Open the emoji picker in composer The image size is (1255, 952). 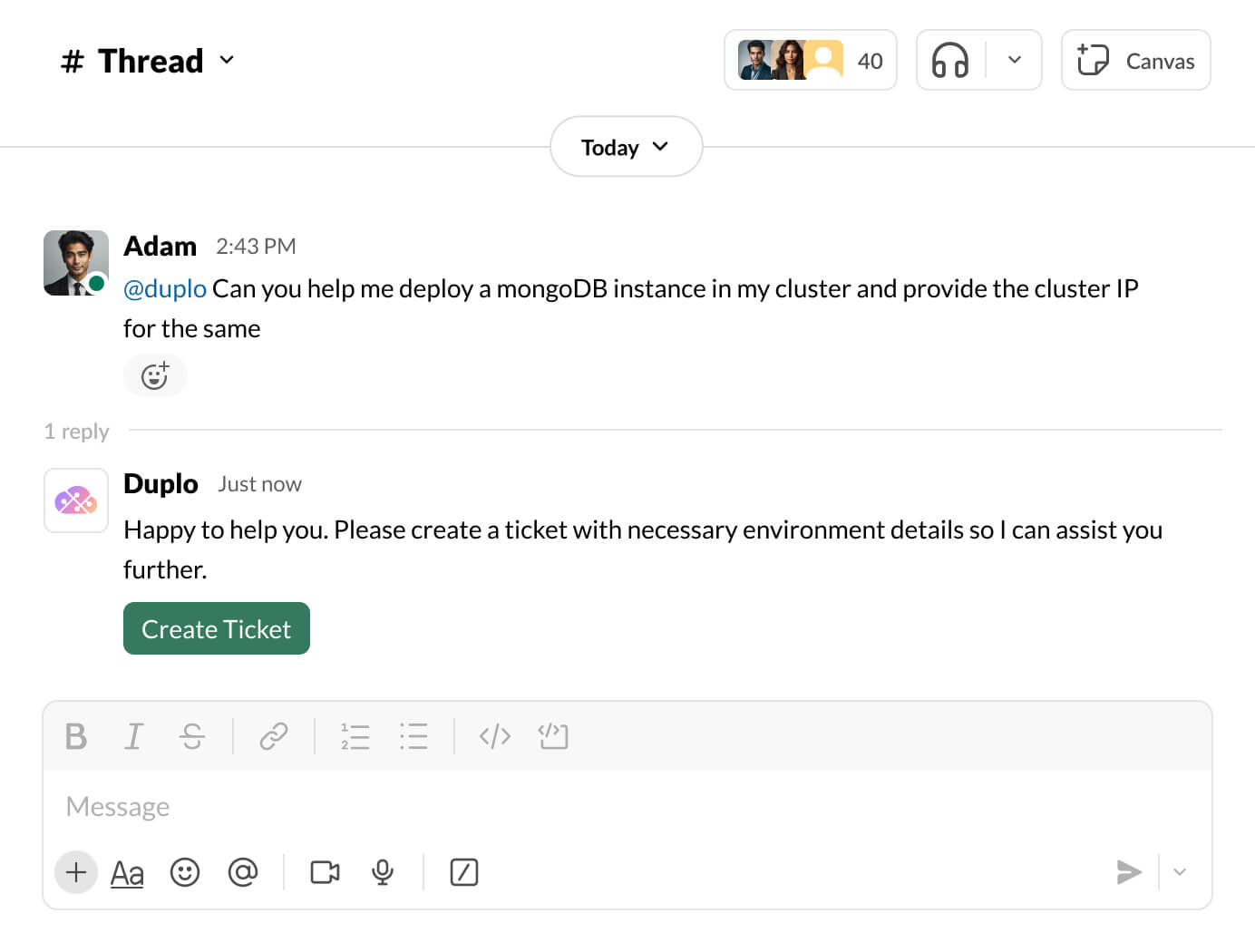185,872
